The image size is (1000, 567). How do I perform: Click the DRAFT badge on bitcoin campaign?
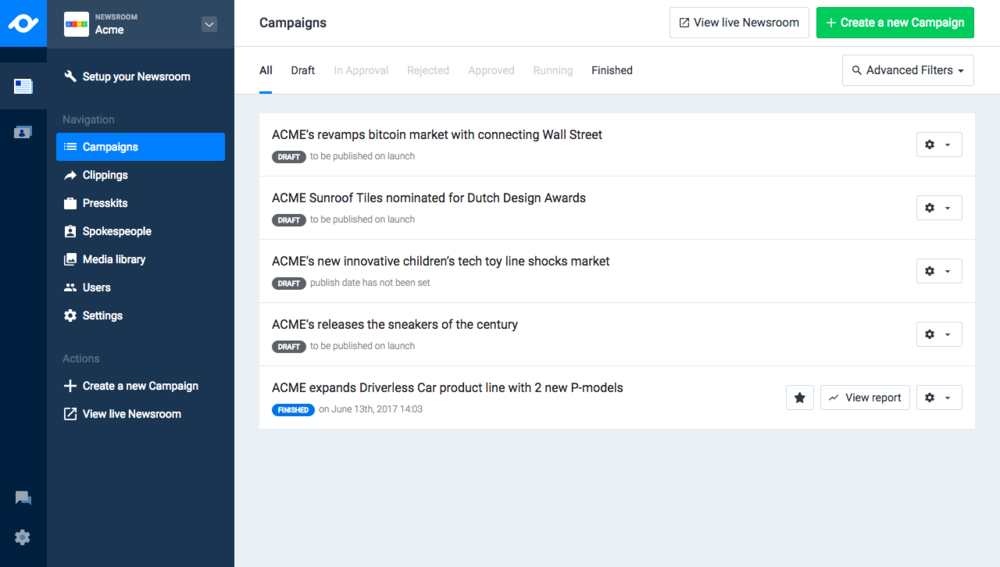coord(289,156)
